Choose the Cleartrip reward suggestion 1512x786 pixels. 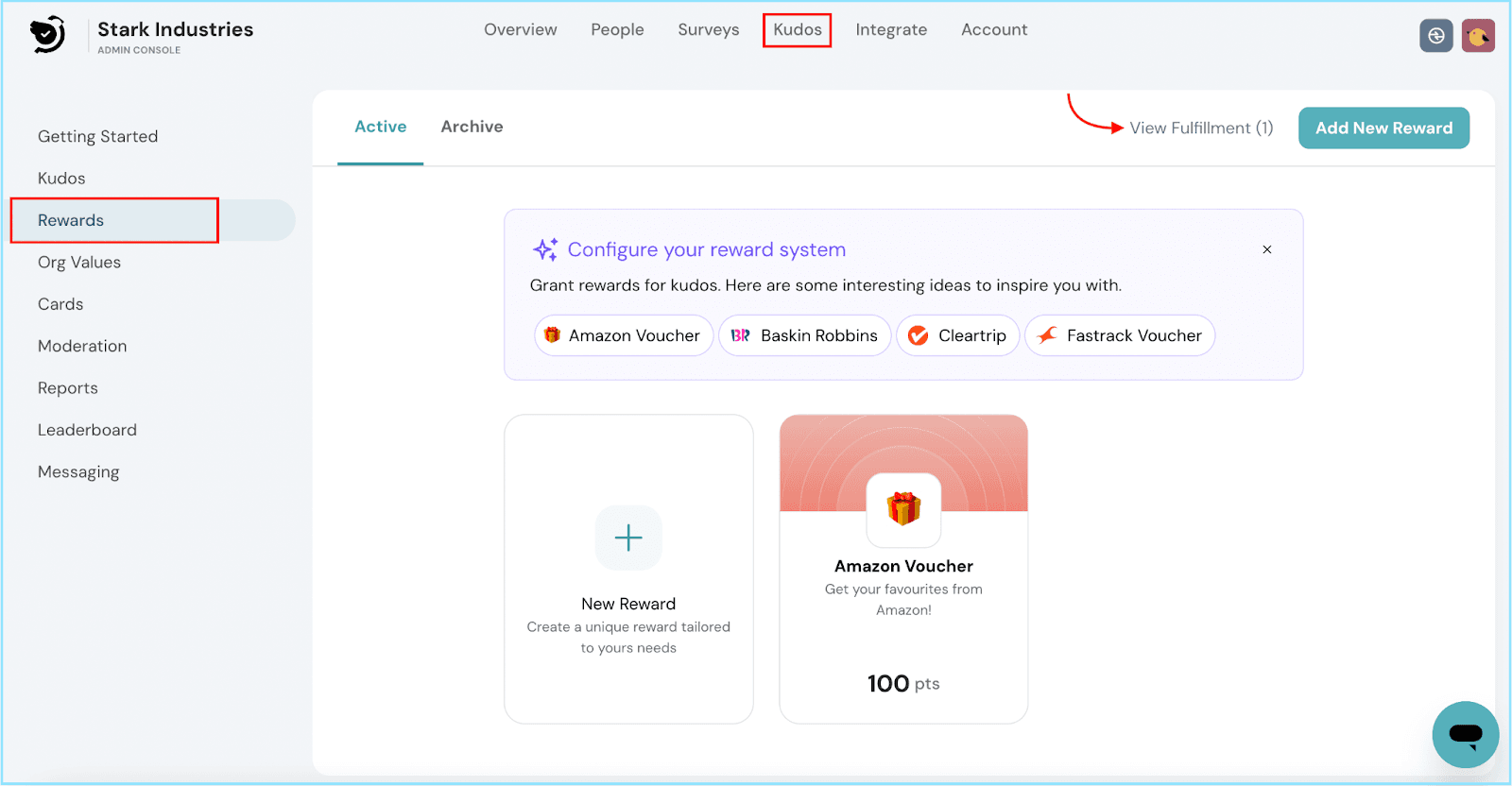pos(958,335)
